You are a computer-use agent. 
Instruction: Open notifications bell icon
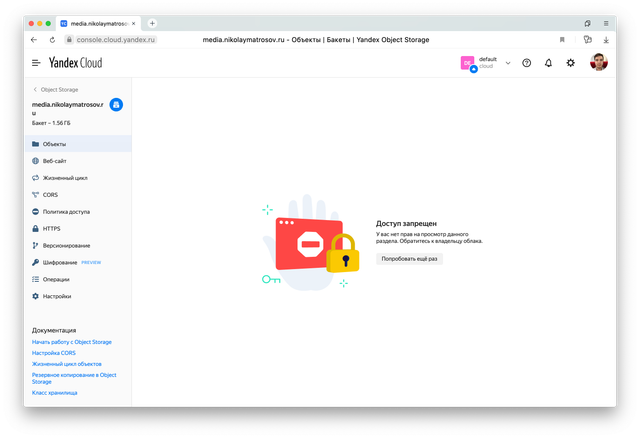(x=548, y=63)
